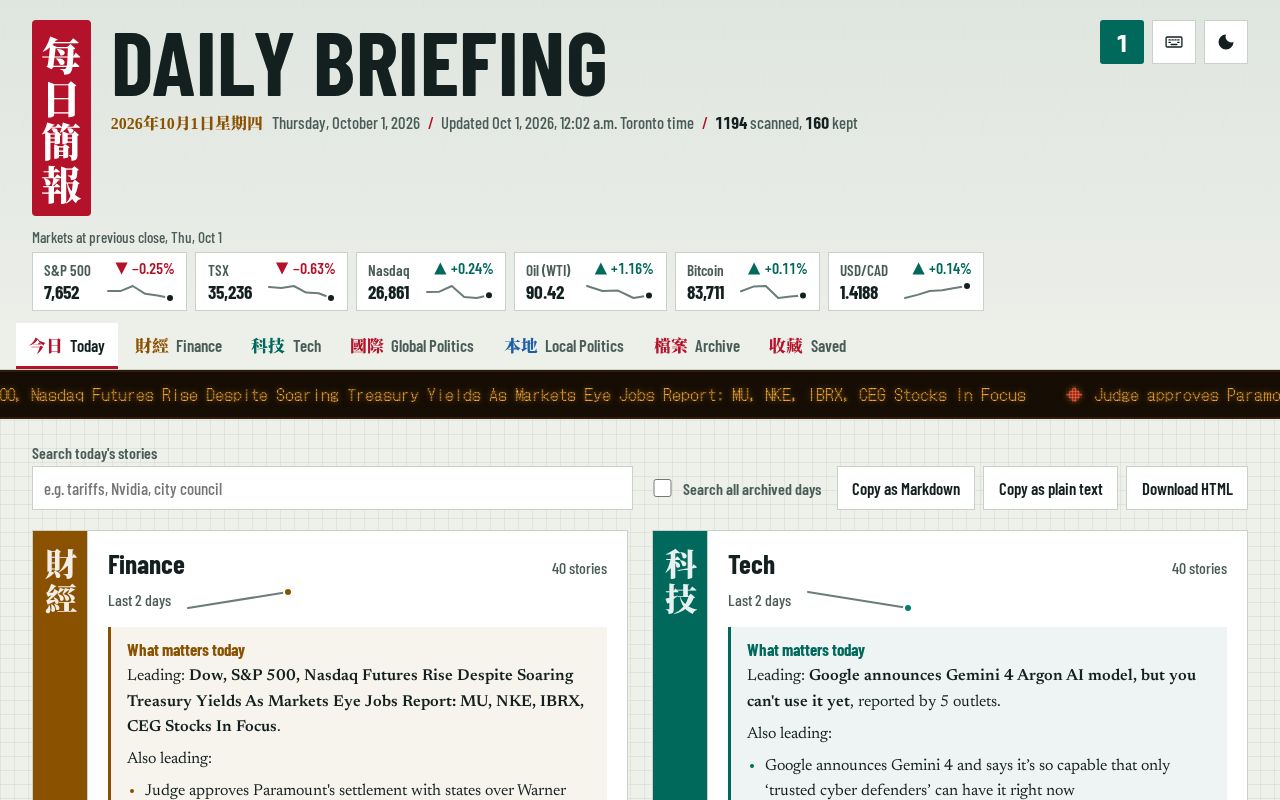Toggle dark mode moon icon
The height and width of the screenshot is (800, 1280).
[x=1226, y=42]
